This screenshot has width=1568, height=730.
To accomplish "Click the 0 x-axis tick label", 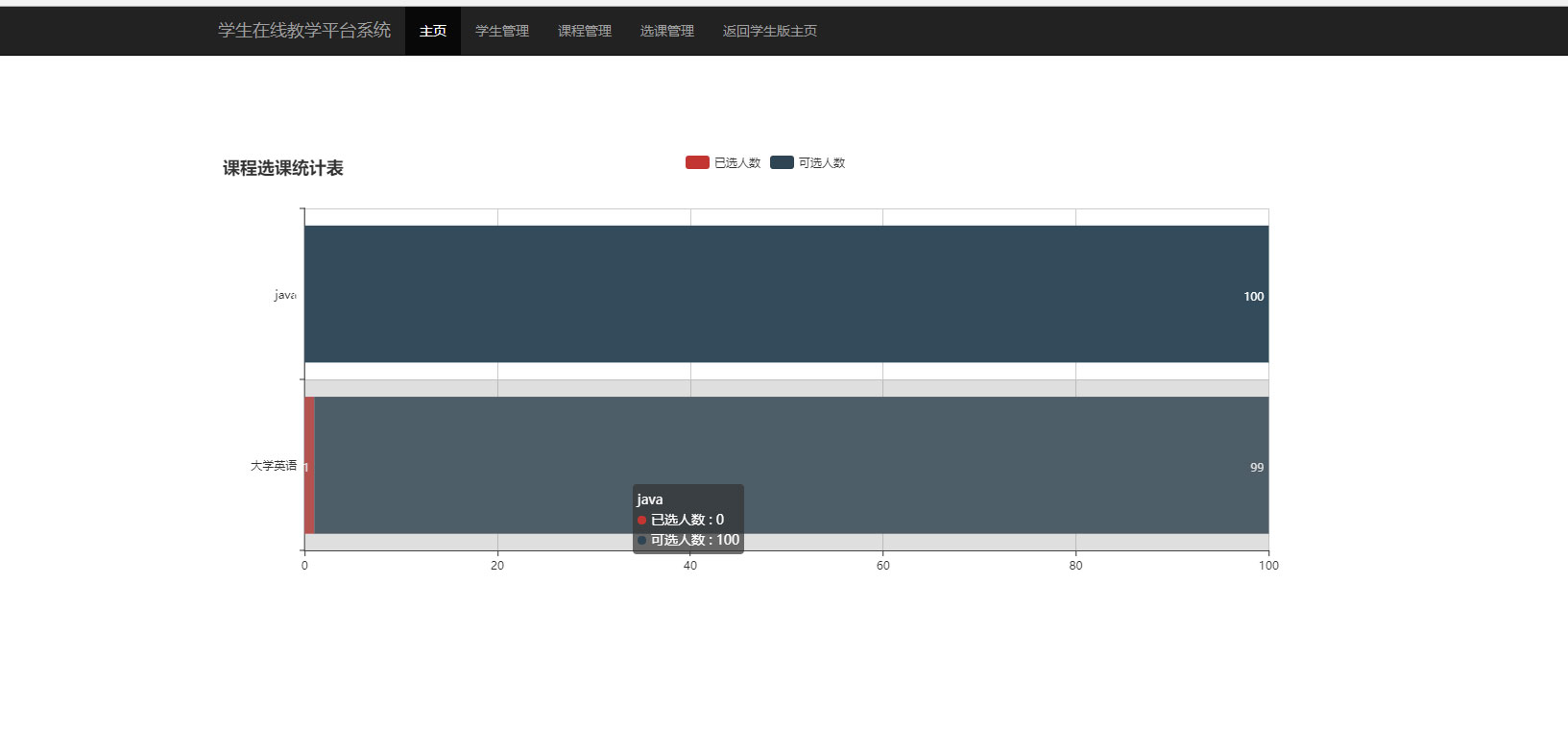I will [304, 566].
